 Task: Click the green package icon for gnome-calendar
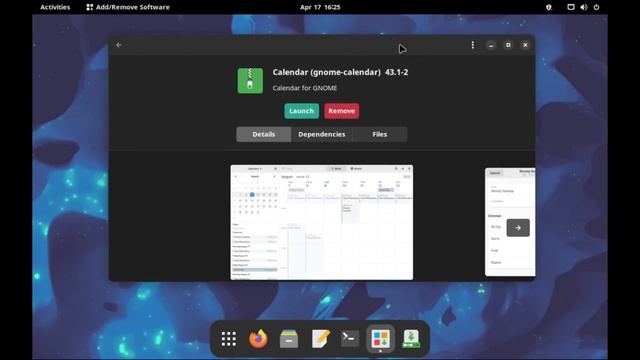[x=250, y=81]
